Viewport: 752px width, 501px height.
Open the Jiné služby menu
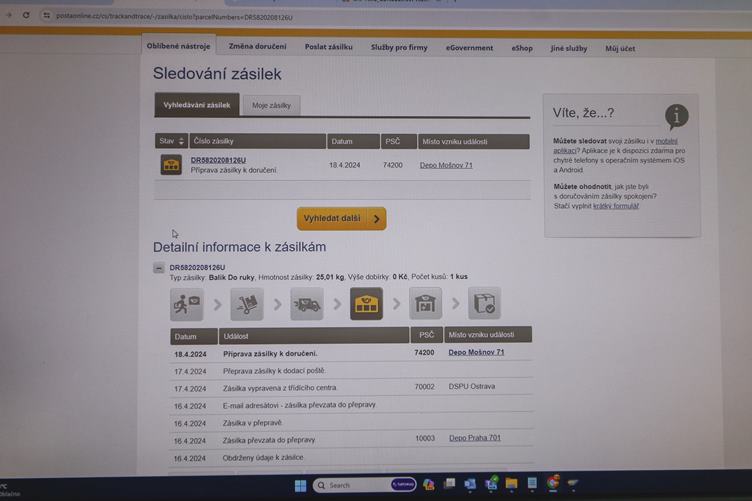[x=569, y=48]
